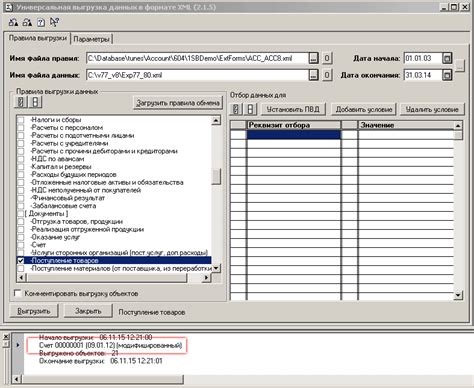Viewport: 474px width, 388px height.
Task: Close the message panel with the x icon
Action: [6, 337]
